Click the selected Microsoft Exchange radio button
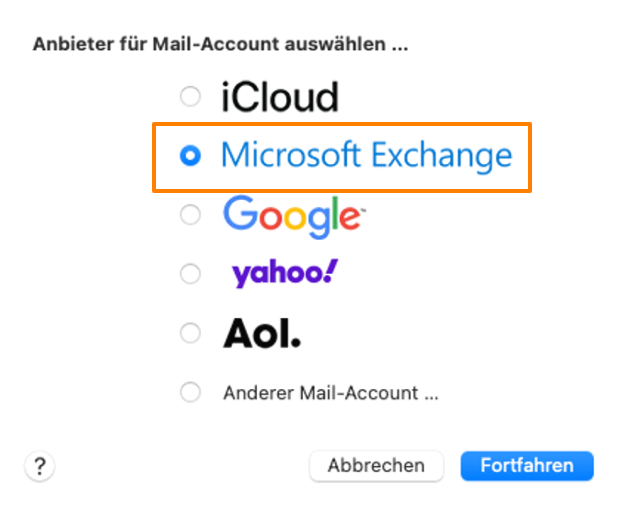 [x=190, y=156]
